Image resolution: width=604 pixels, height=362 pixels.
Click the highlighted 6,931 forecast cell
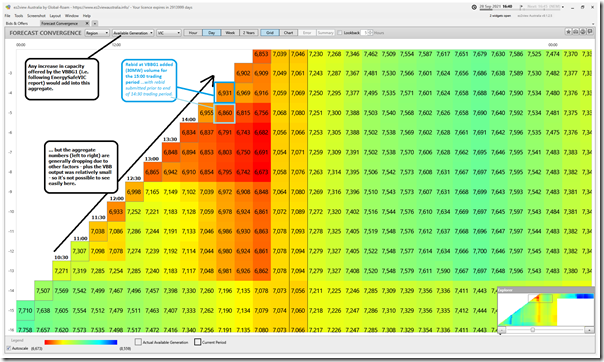[x=225, y=93]
